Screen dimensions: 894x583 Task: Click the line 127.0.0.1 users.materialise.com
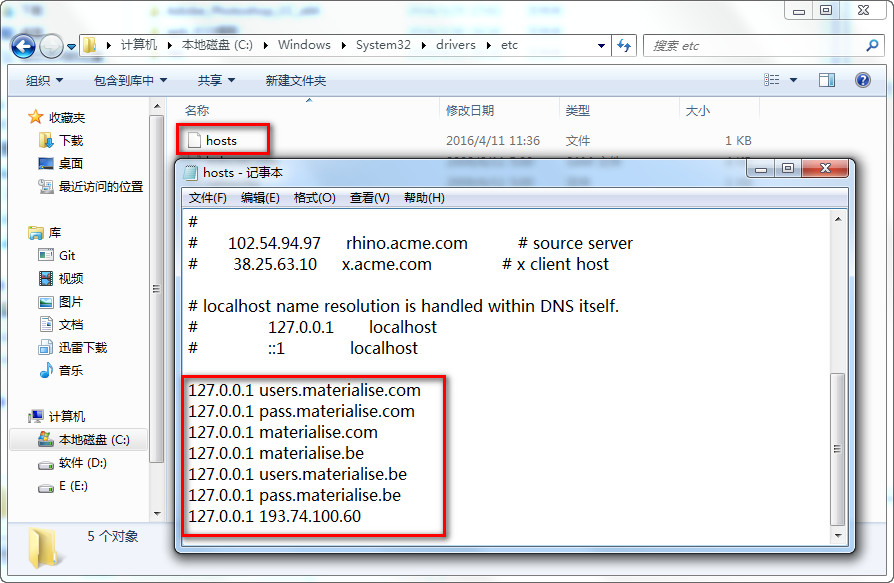point(304,390)
